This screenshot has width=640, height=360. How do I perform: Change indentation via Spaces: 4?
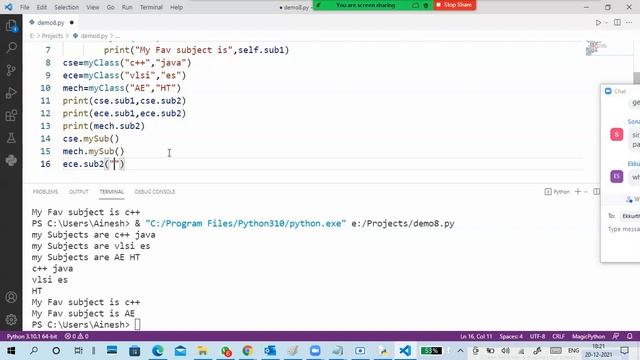pos(511,336)
